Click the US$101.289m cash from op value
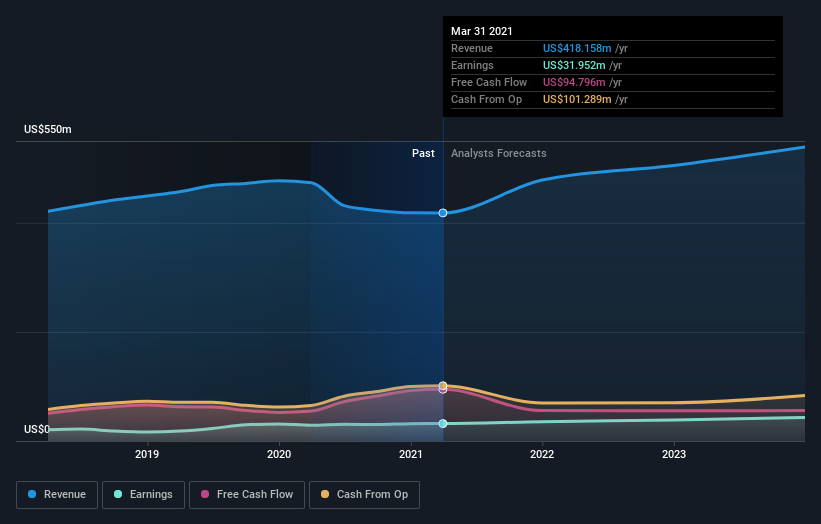This screenshot has width=821, height=524. [x=577, y=99]
